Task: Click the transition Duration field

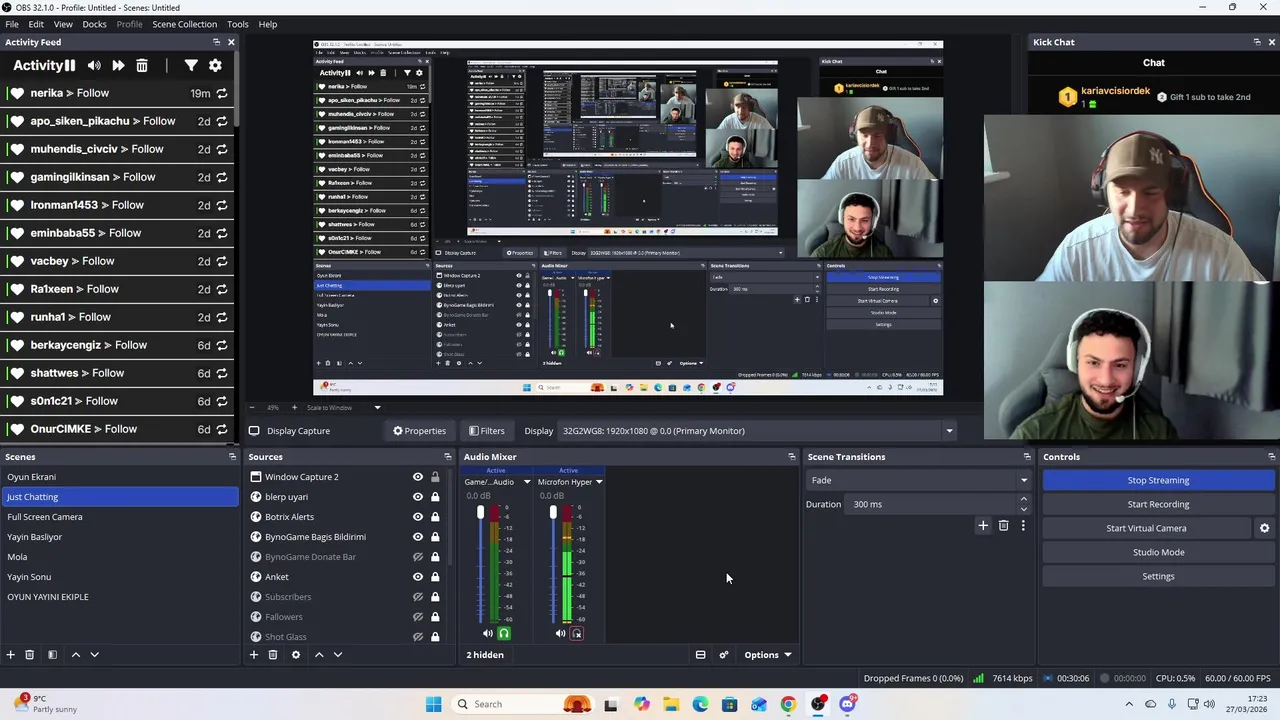Action: click(x=930, y=504)
